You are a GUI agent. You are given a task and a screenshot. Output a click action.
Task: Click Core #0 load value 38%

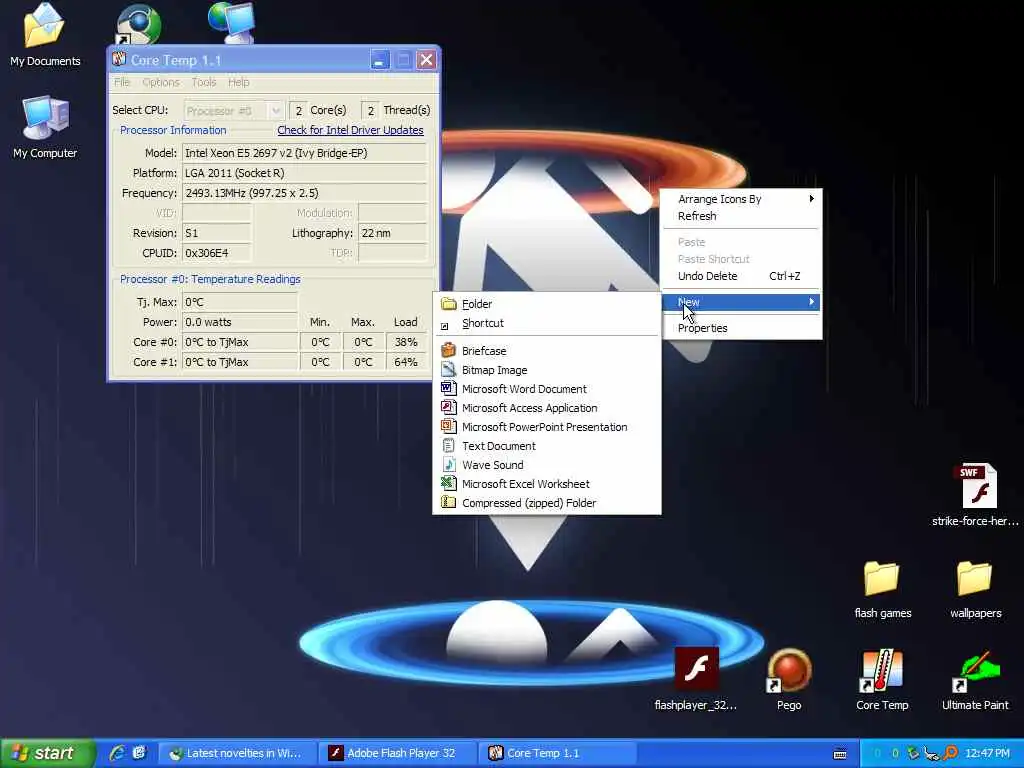pos(406,342)
